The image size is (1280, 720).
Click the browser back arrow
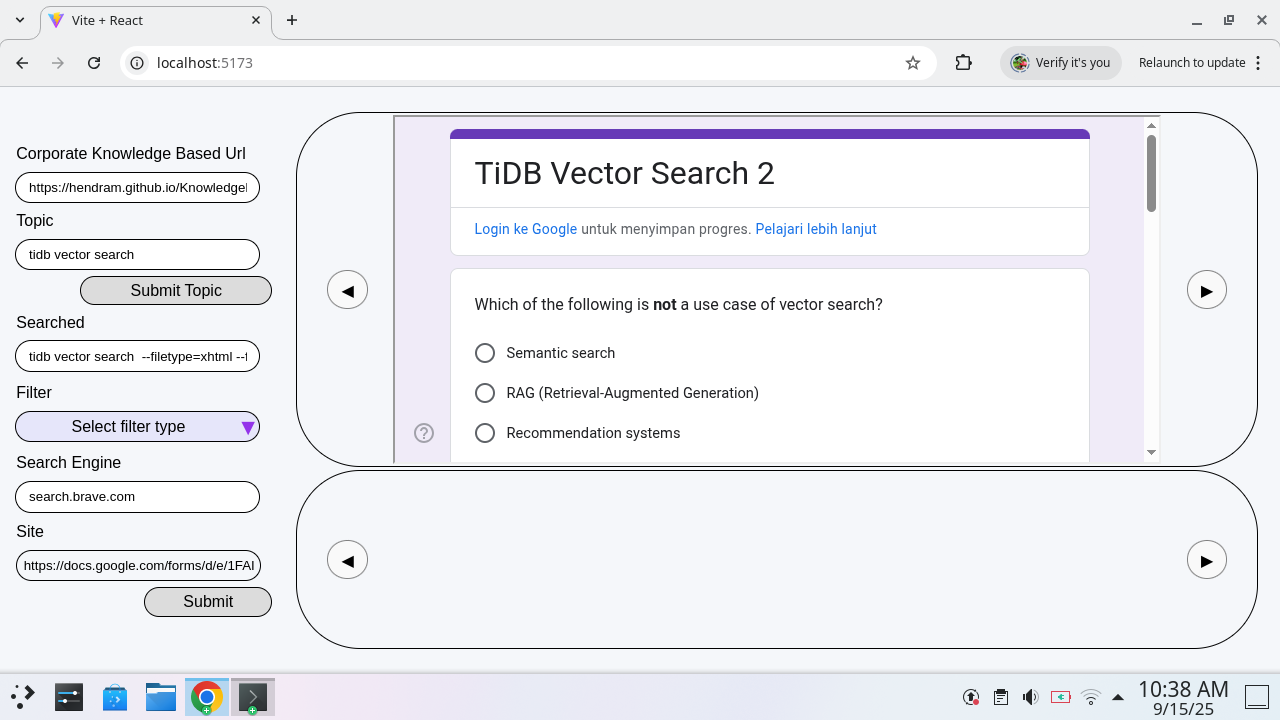pyautogui.click(x=22, y=63)
